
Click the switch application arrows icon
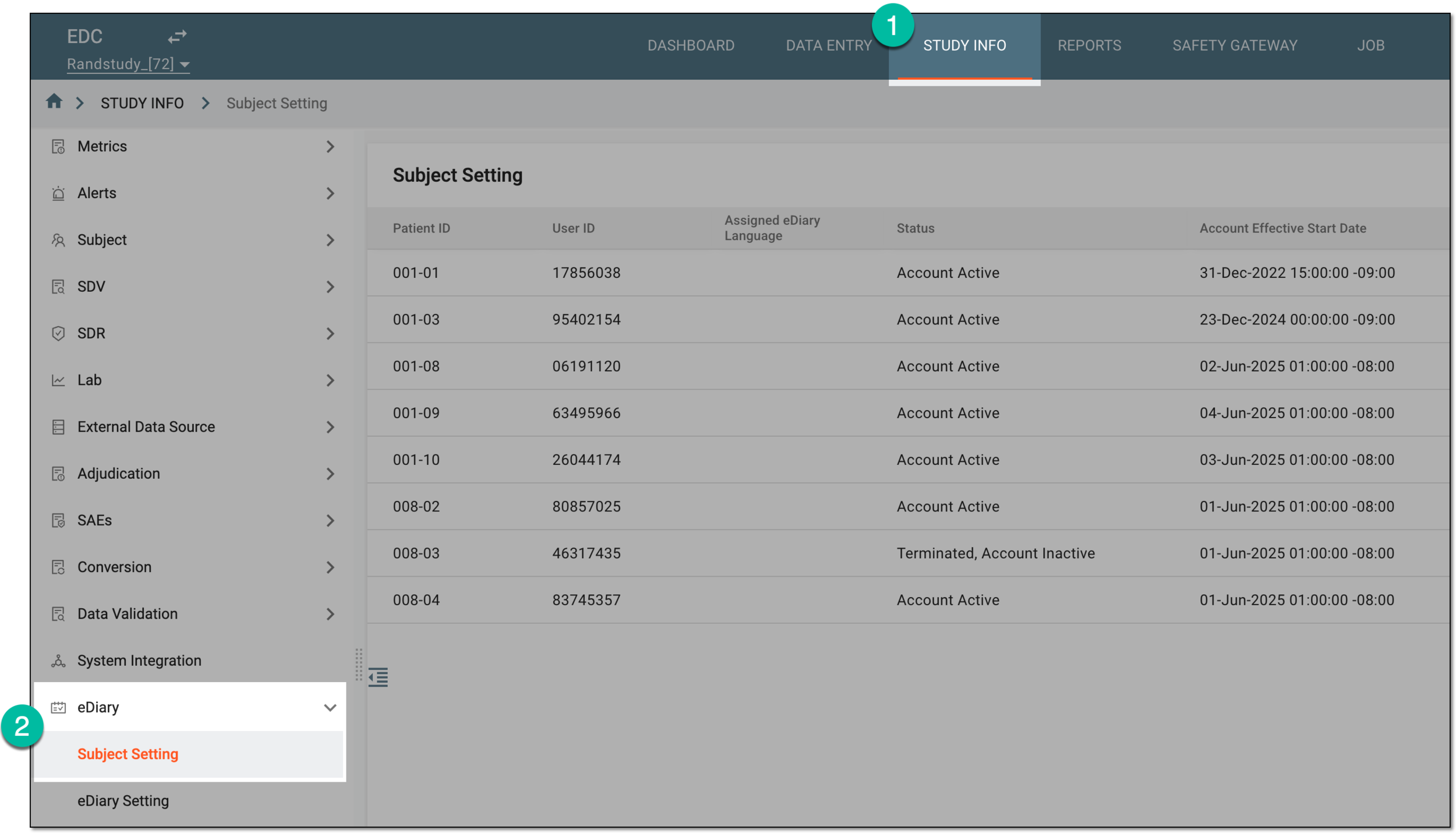tap(177, 36)
